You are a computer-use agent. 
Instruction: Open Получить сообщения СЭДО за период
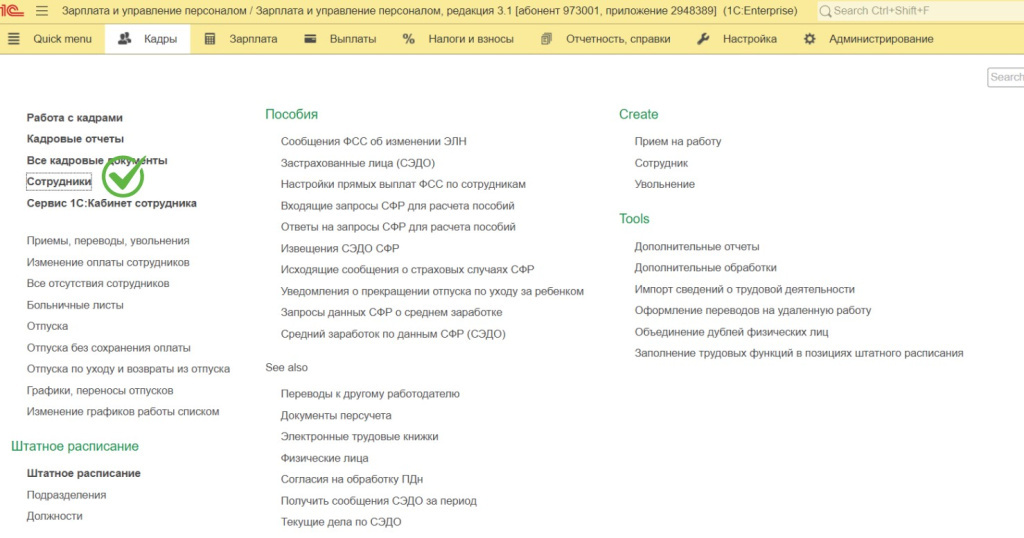point(379,501)
